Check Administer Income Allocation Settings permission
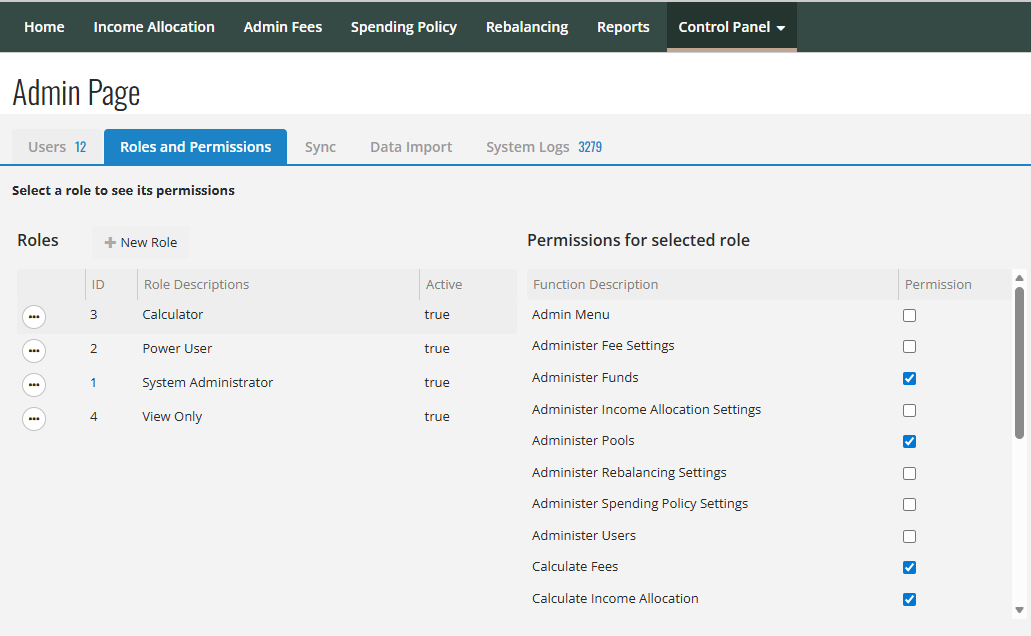The image size is (1031, 636). click(x=909, y=410)
